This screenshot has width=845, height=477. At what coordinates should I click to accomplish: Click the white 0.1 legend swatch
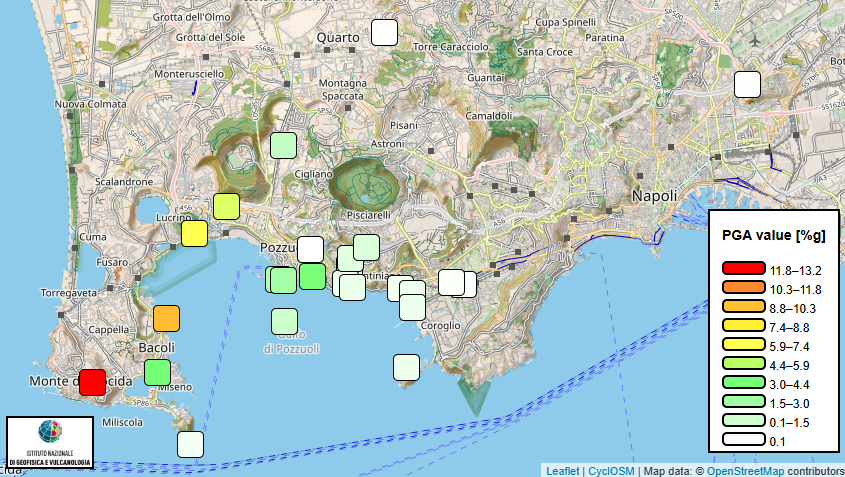click(x=744, y=439)
